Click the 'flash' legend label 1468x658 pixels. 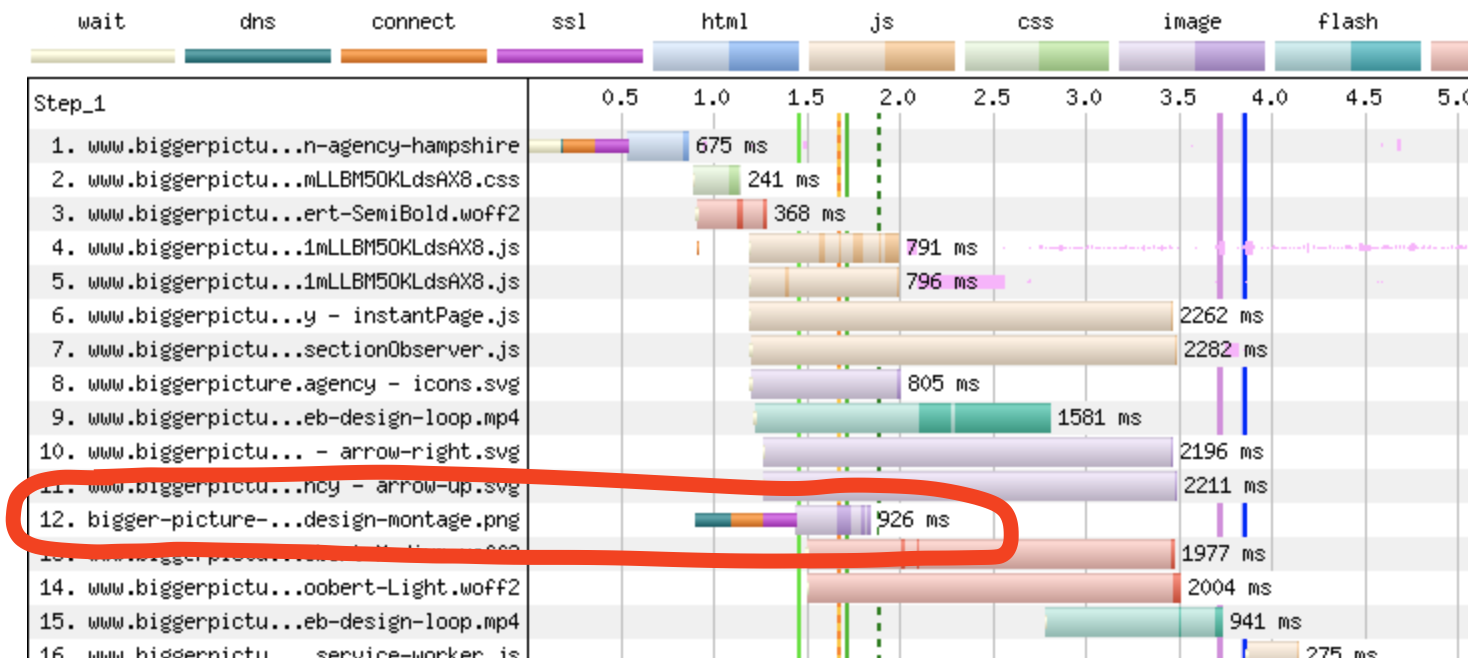coord(1348,21)
